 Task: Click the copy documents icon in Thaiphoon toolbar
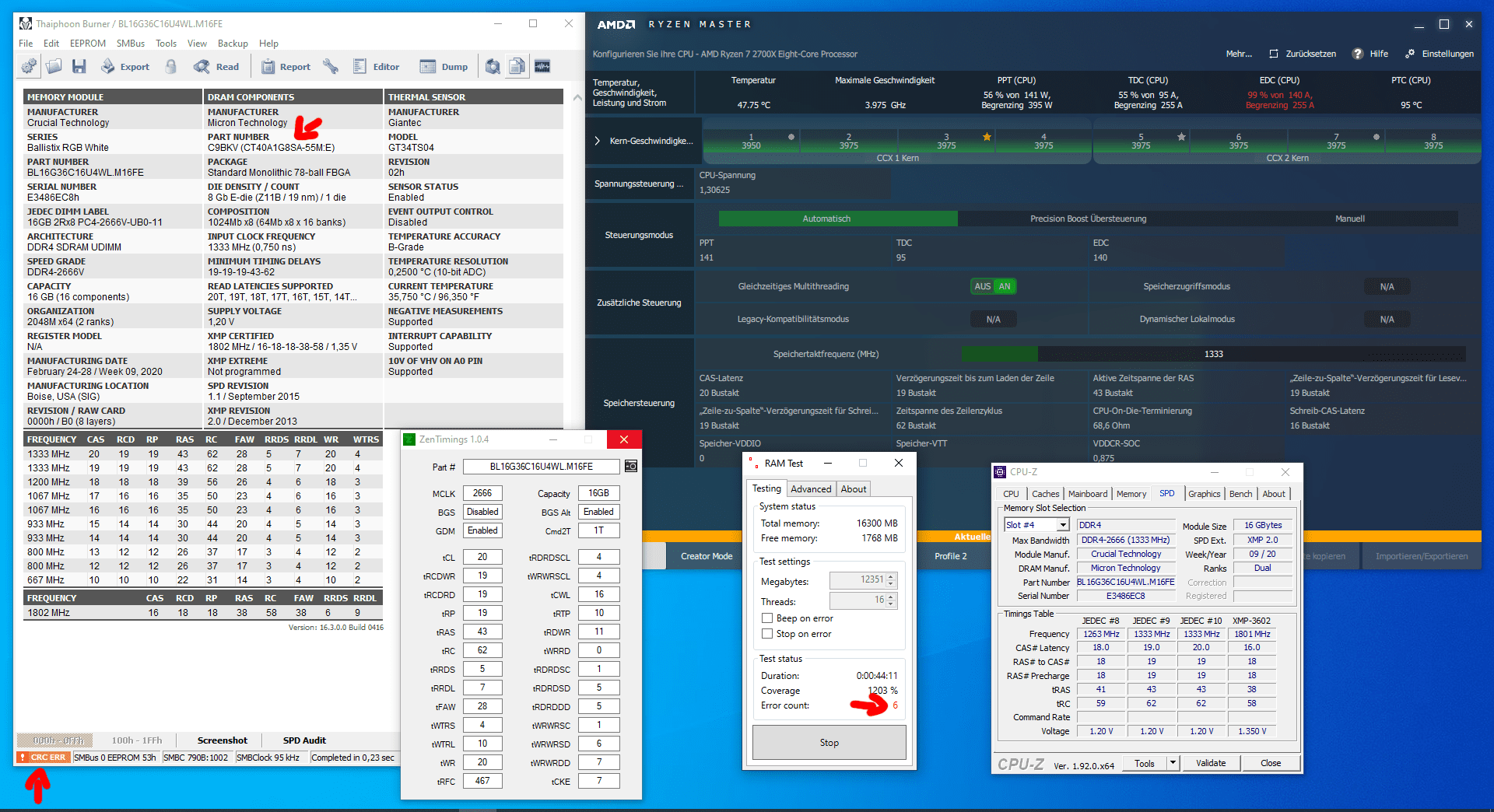[517, 67]
